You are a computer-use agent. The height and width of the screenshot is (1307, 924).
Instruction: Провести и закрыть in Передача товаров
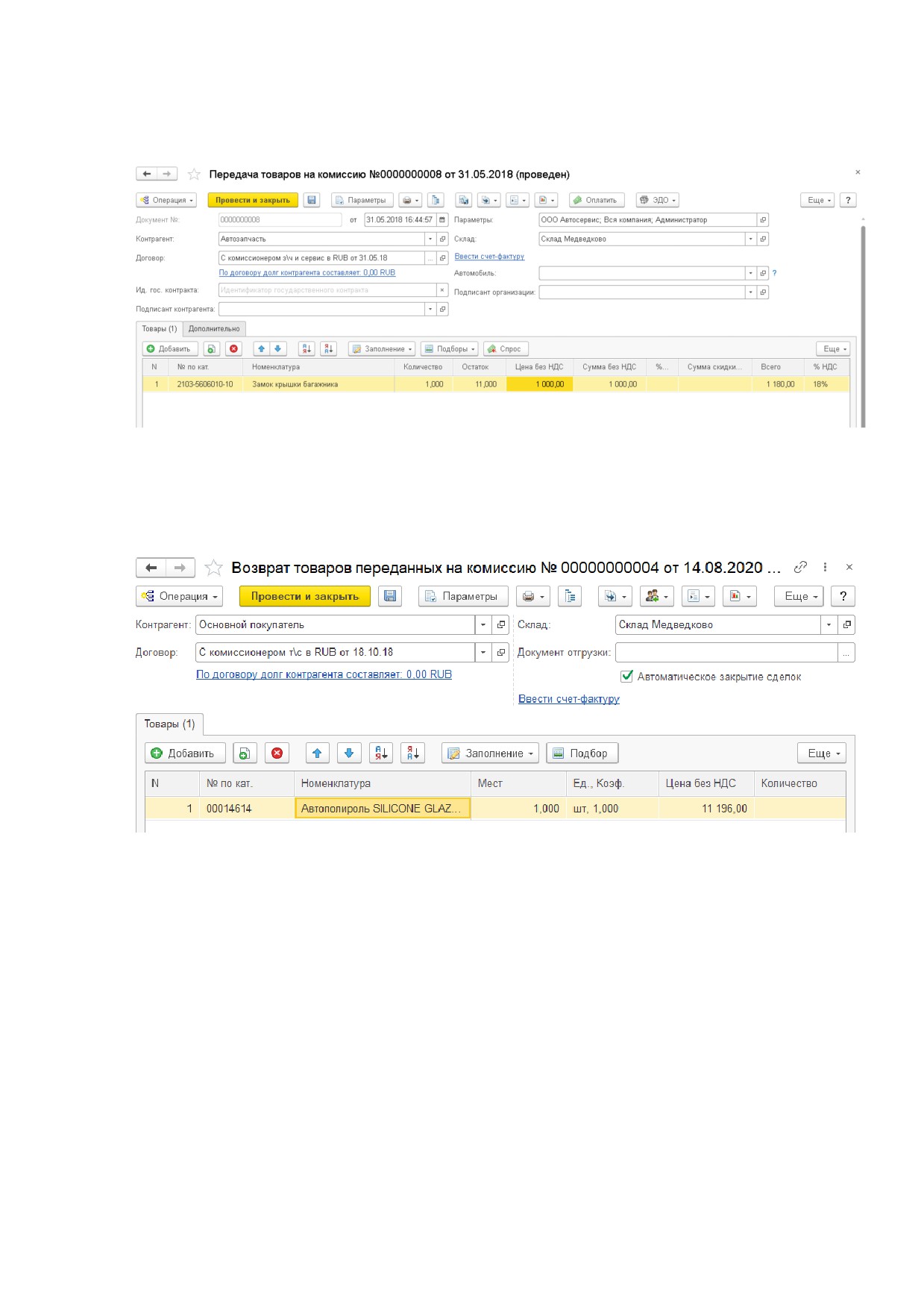253,200
